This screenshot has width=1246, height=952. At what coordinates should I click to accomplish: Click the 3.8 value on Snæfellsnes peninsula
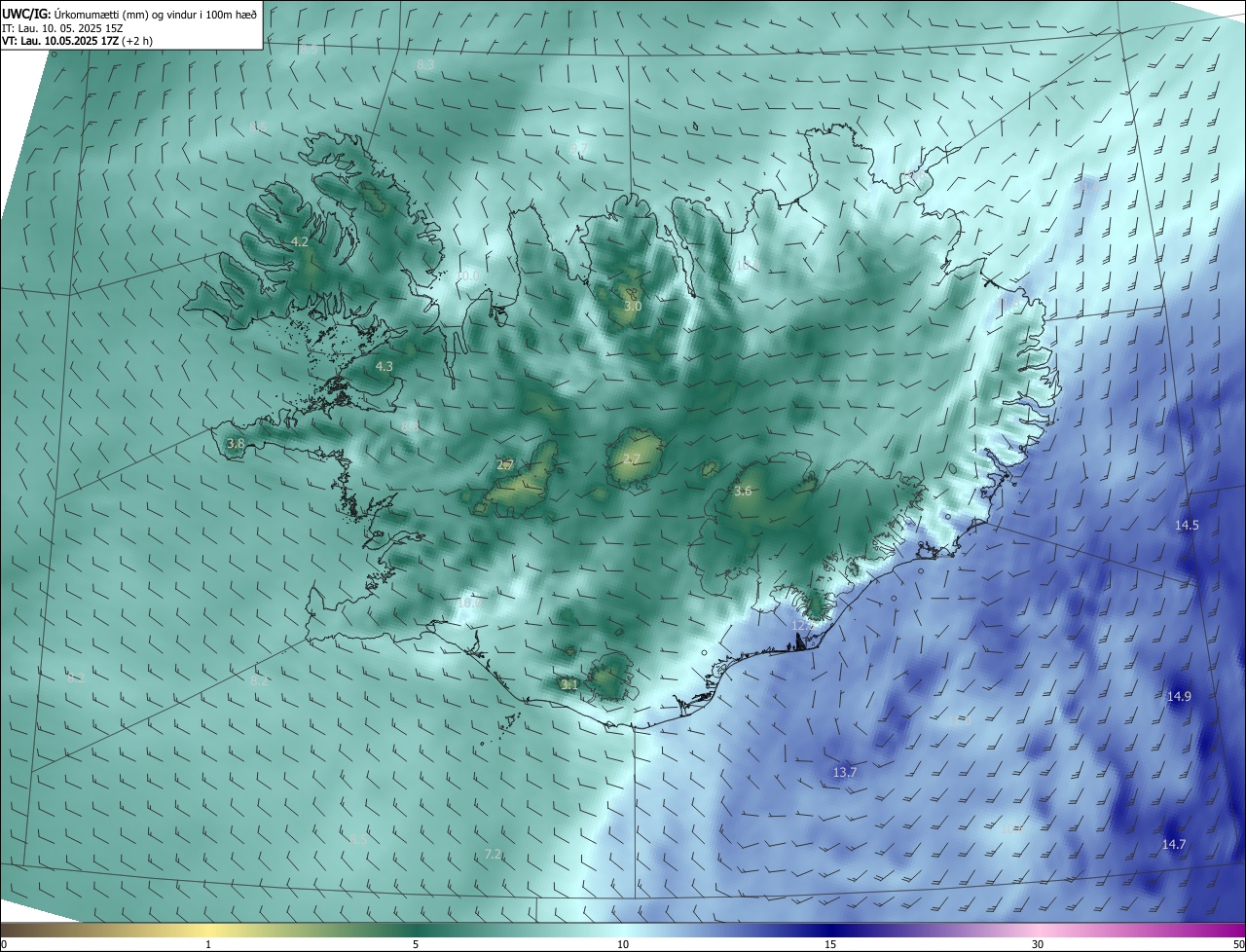236,443
